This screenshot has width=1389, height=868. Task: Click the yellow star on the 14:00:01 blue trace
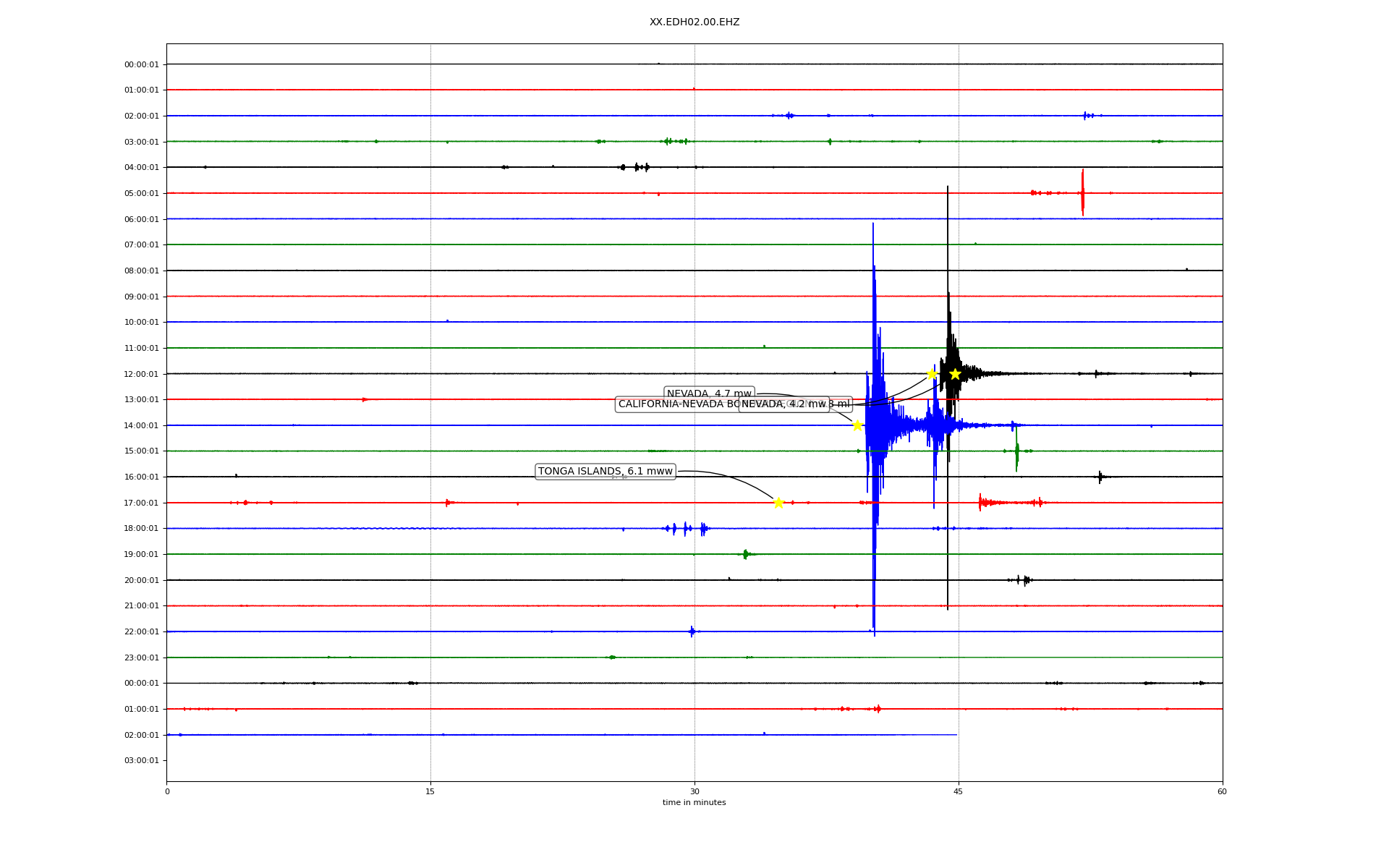click(x=857, y=425)
